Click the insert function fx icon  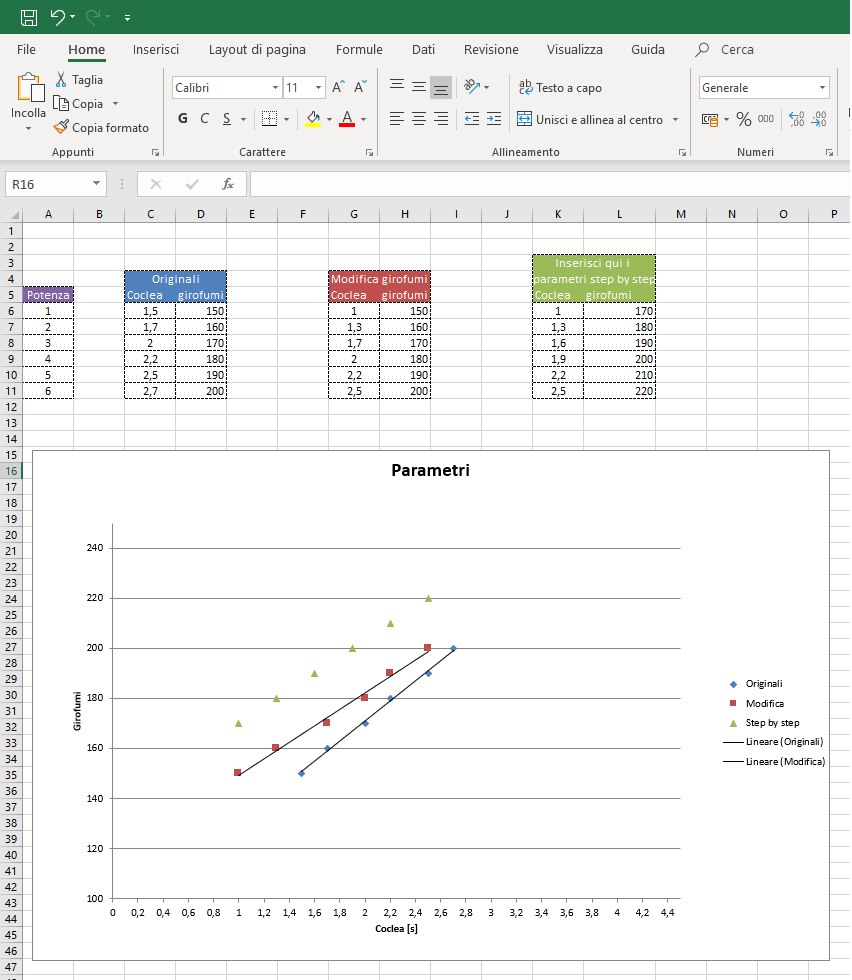(x=228, y=184)
